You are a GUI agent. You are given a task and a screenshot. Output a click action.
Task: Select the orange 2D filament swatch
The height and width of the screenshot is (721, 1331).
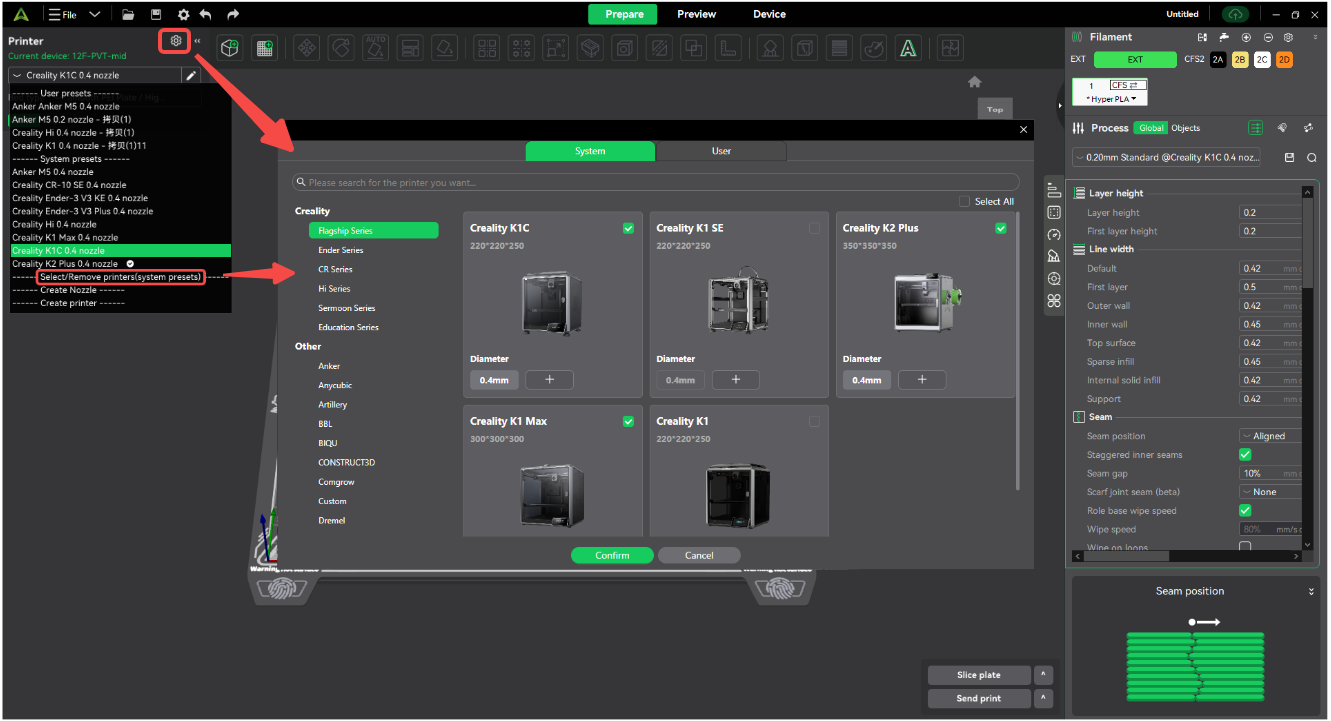point(1284,60)
